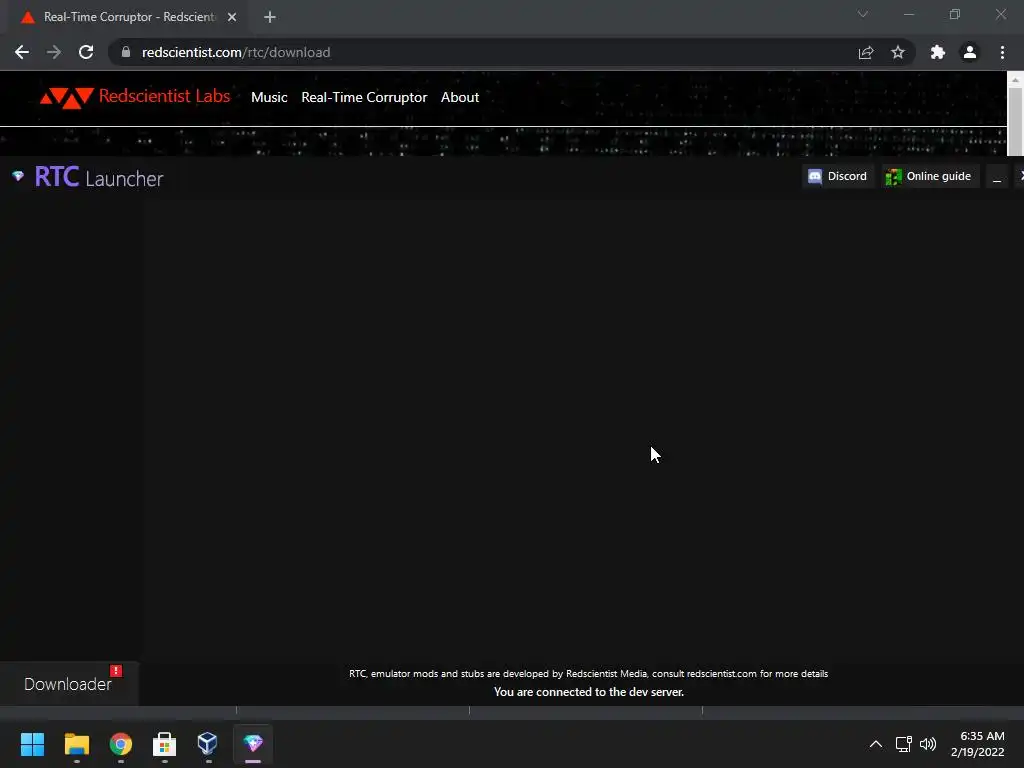Click the RTC Launcher gem icon
1024x768 pixels.
[x=18, y=176]
